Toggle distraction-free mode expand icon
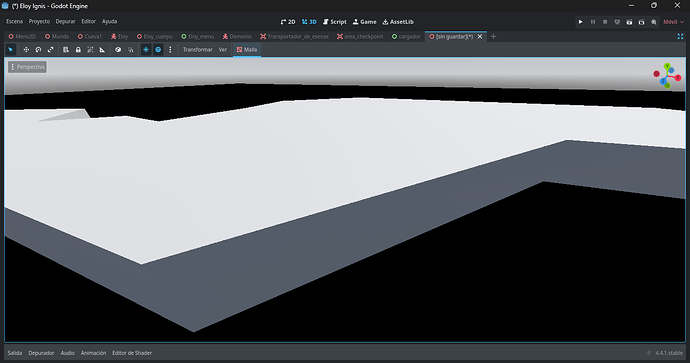The image size is (690, 363). [680, 37]
